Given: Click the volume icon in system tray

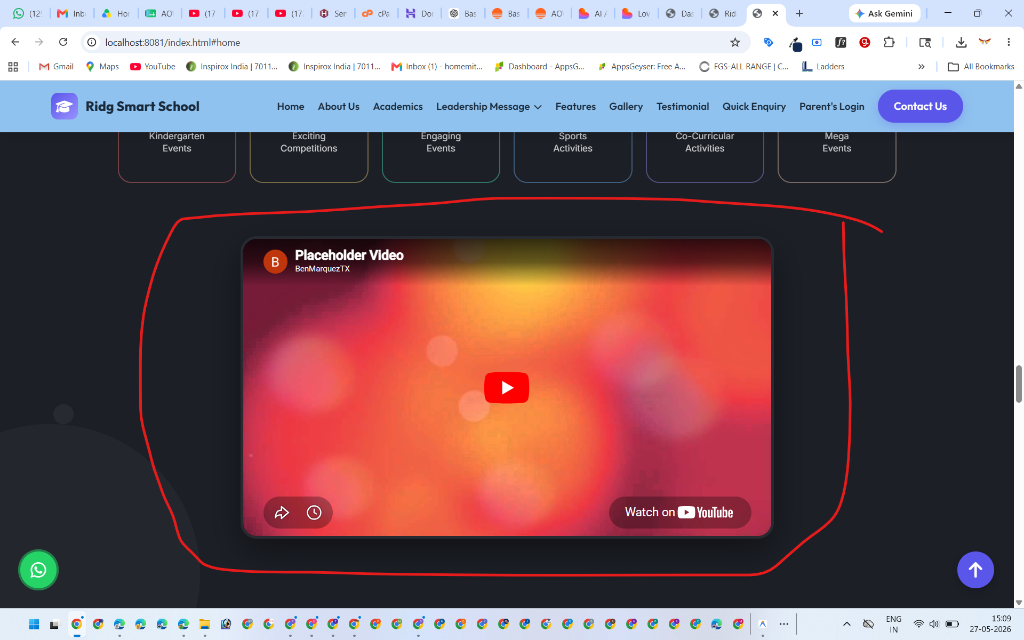Looking at the screenshot, I should pyautogui.click(x=934, y=624).
